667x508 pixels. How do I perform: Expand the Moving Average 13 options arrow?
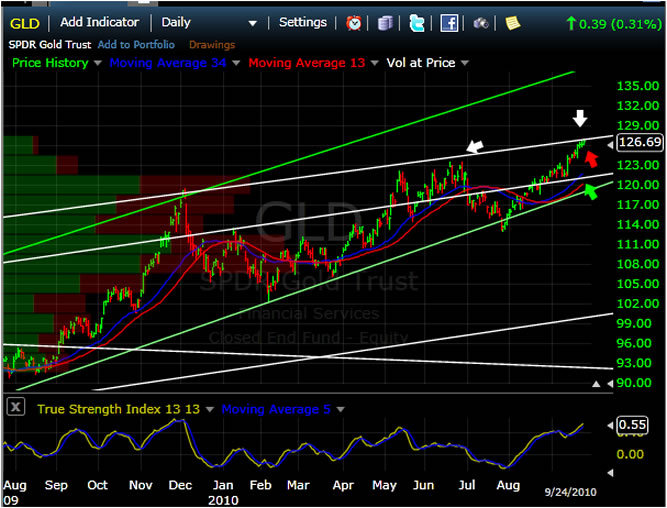(374, 63)
